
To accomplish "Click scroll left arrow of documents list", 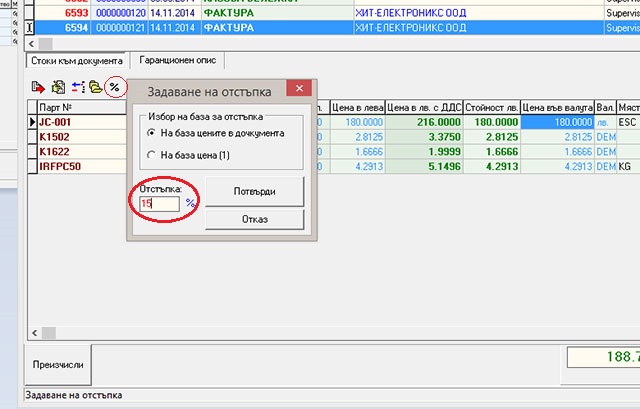I will 31,44.
